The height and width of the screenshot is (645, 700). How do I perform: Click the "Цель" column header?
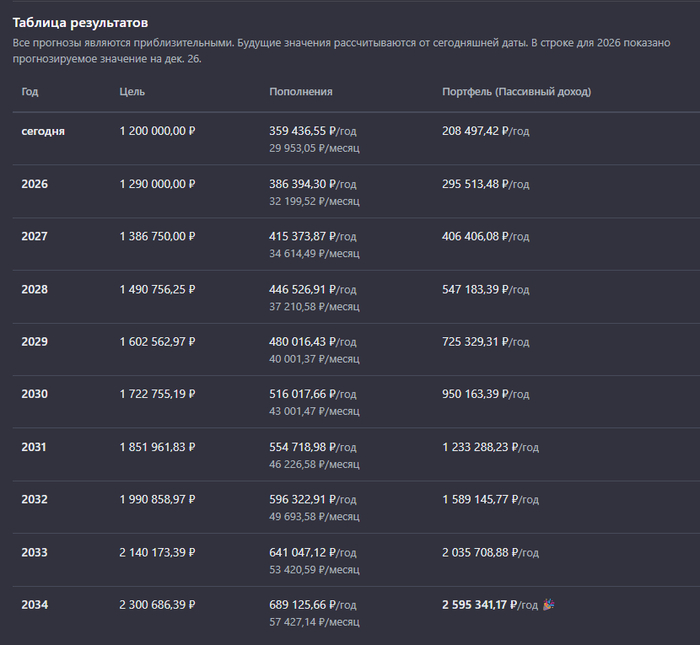pos(132,92)
